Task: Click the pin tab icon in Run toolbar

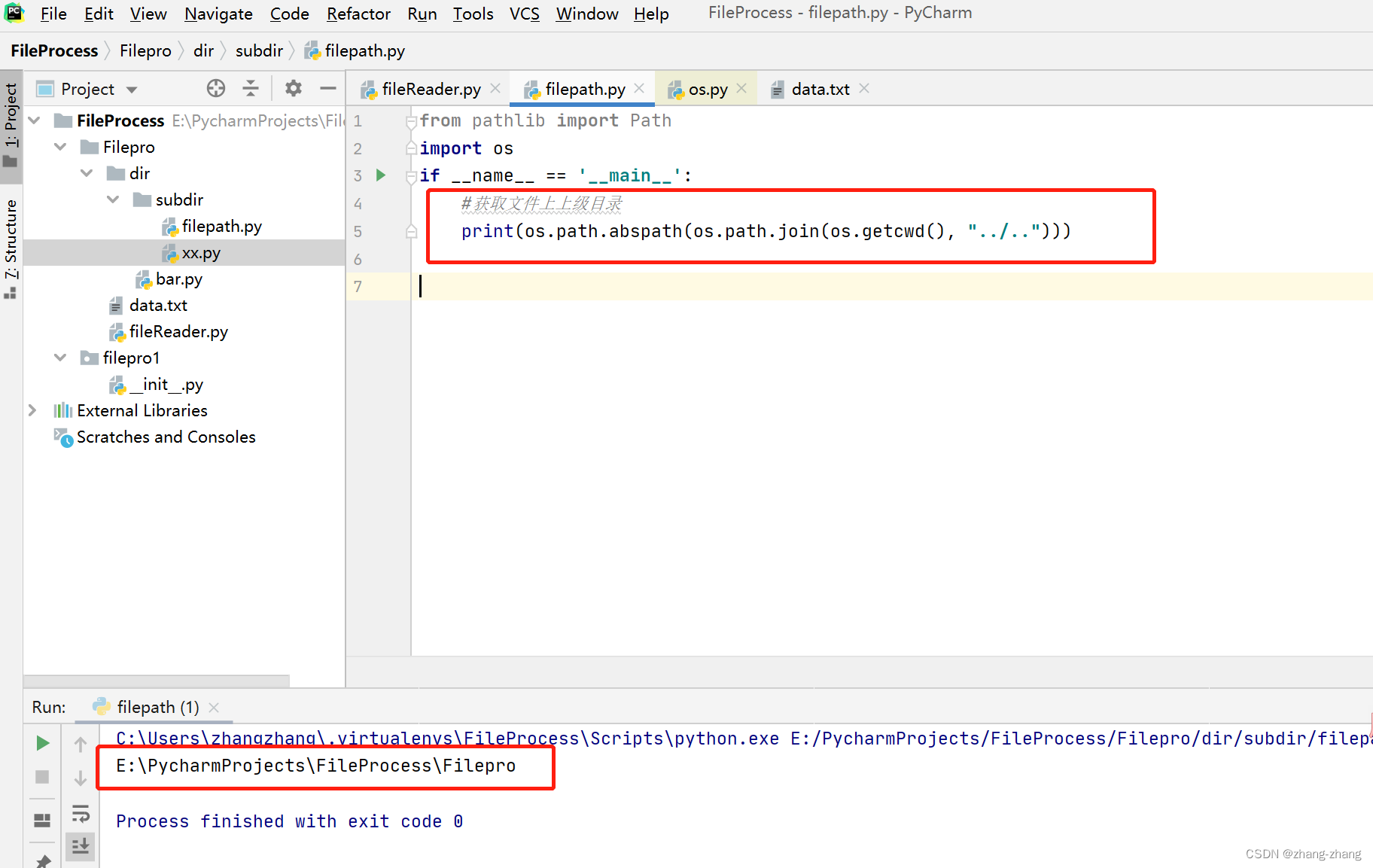Action: (43, 860)
